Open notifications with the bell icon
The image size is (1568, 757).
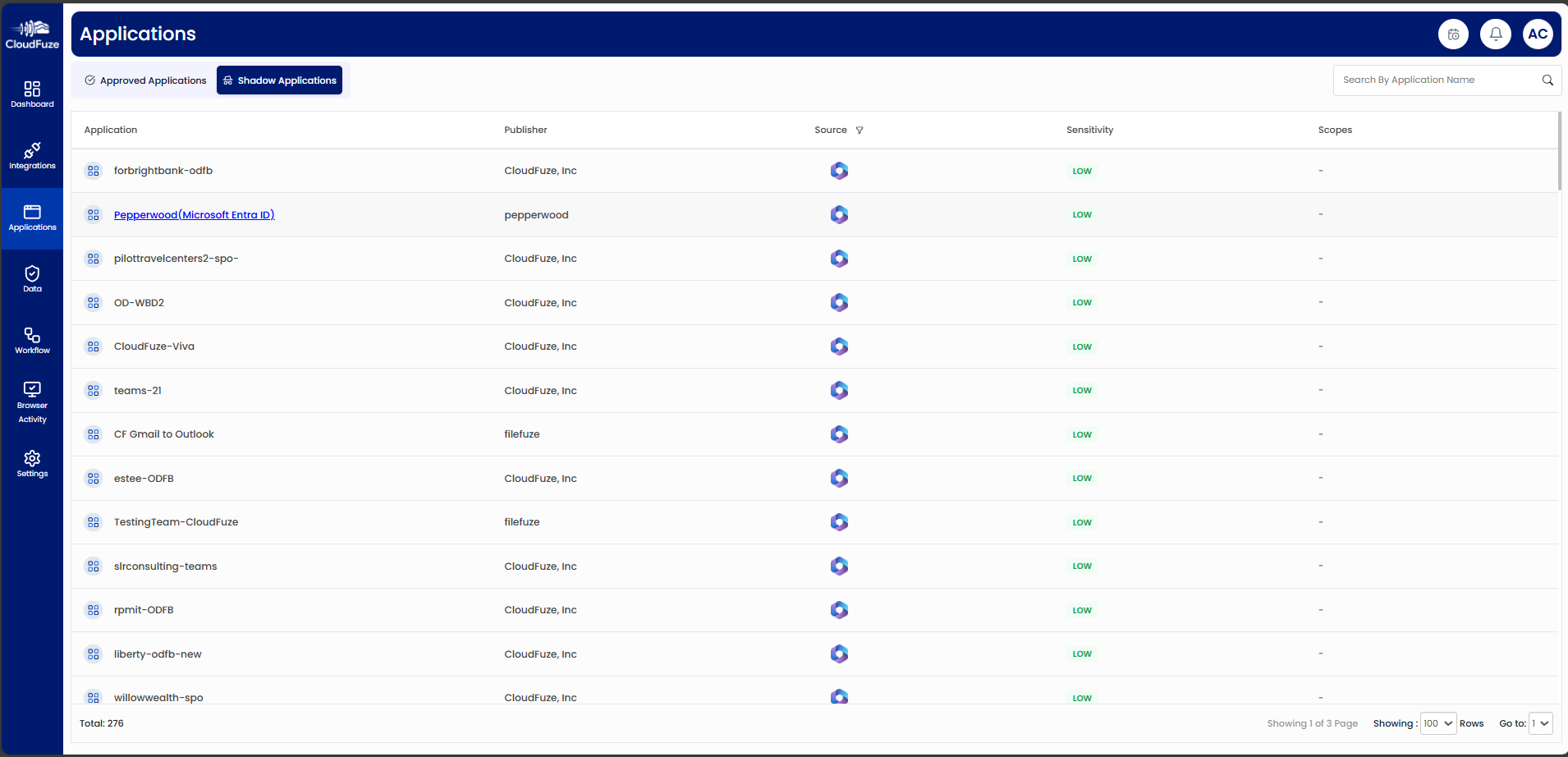click(x=1495, y=34)
